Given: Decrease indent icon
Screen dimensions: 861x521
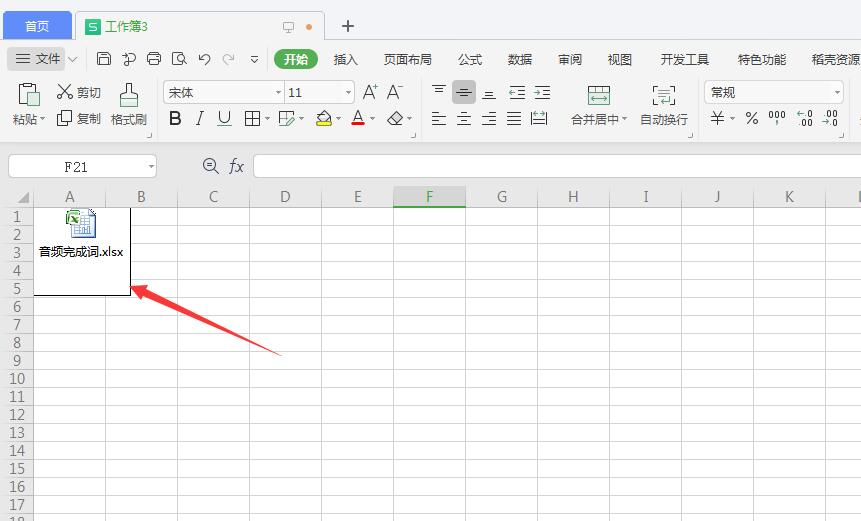Looking at the screenshot, I should [x=517, y=92].
